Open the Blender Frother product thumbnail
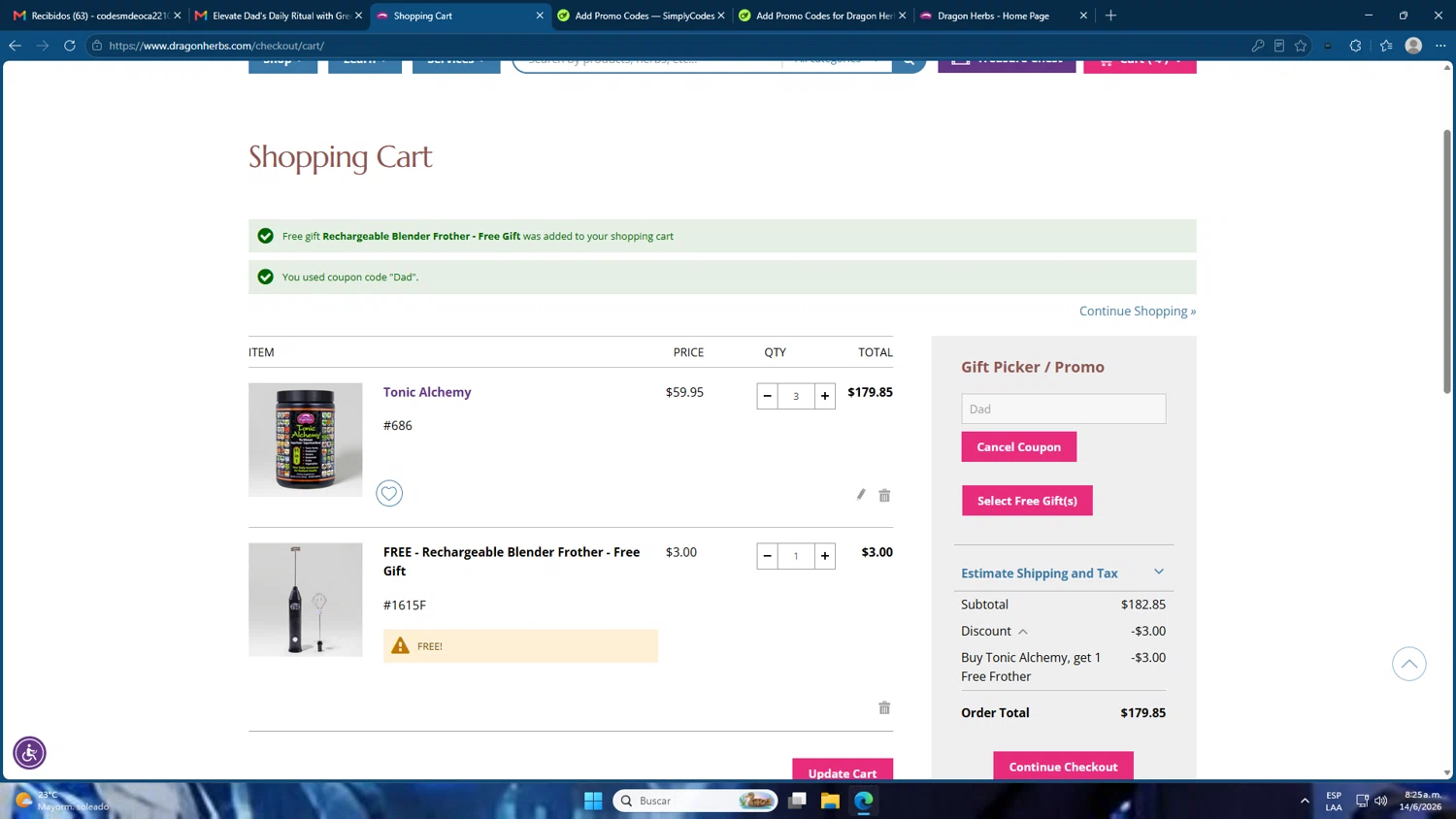Screen dimensions: 1456x819 pyautogui.click(x=306, y=600)
